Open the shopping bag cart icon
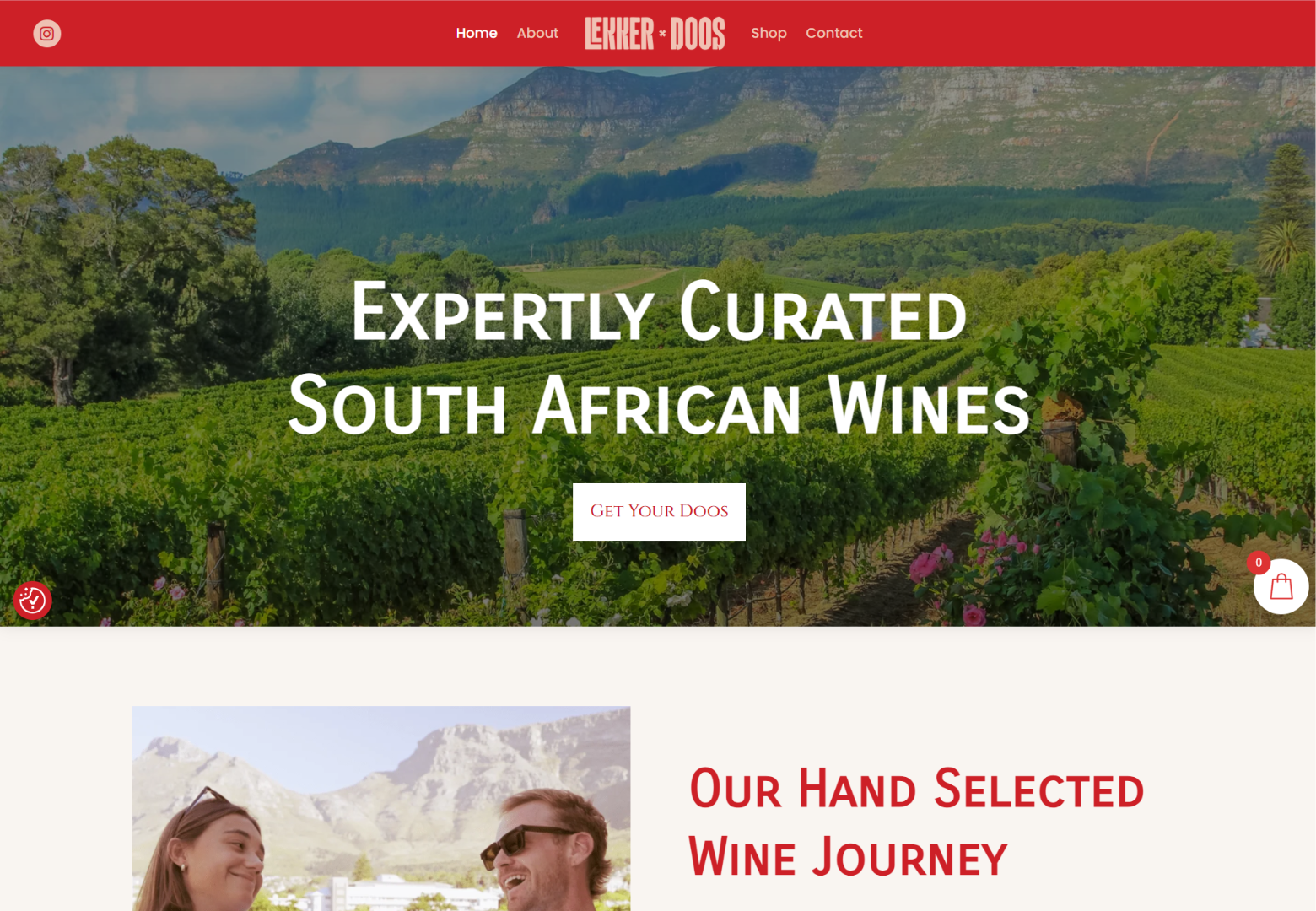The height and width of the screenshot is (911, 1316). click(1281, 586)
